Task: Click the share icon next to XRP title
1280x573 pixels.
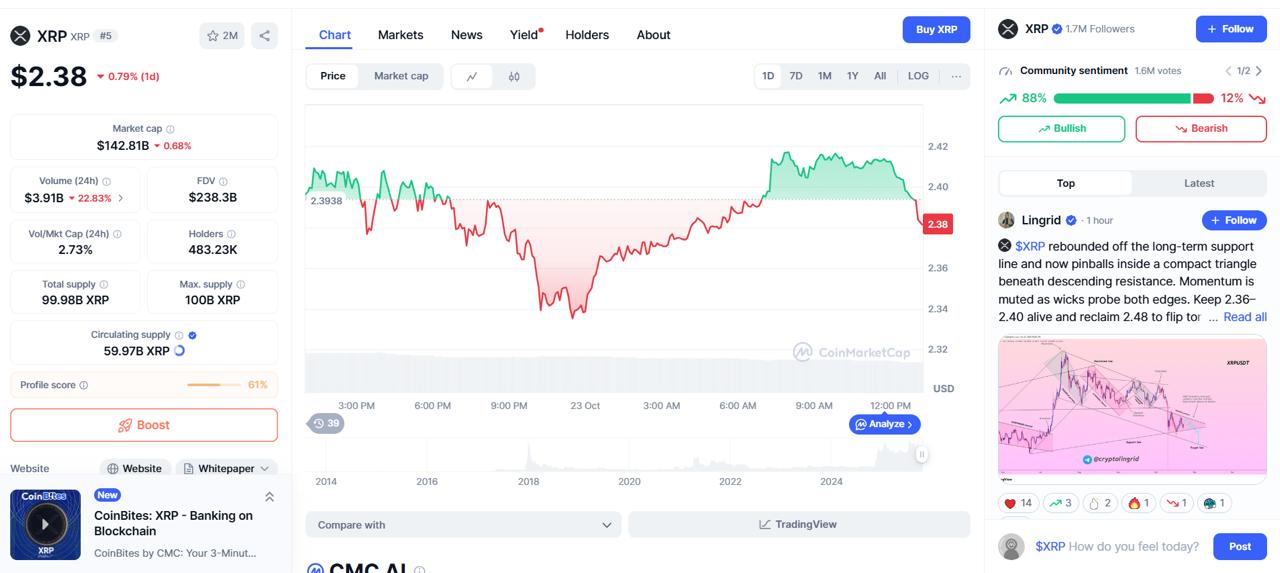Action: point(264,36)
